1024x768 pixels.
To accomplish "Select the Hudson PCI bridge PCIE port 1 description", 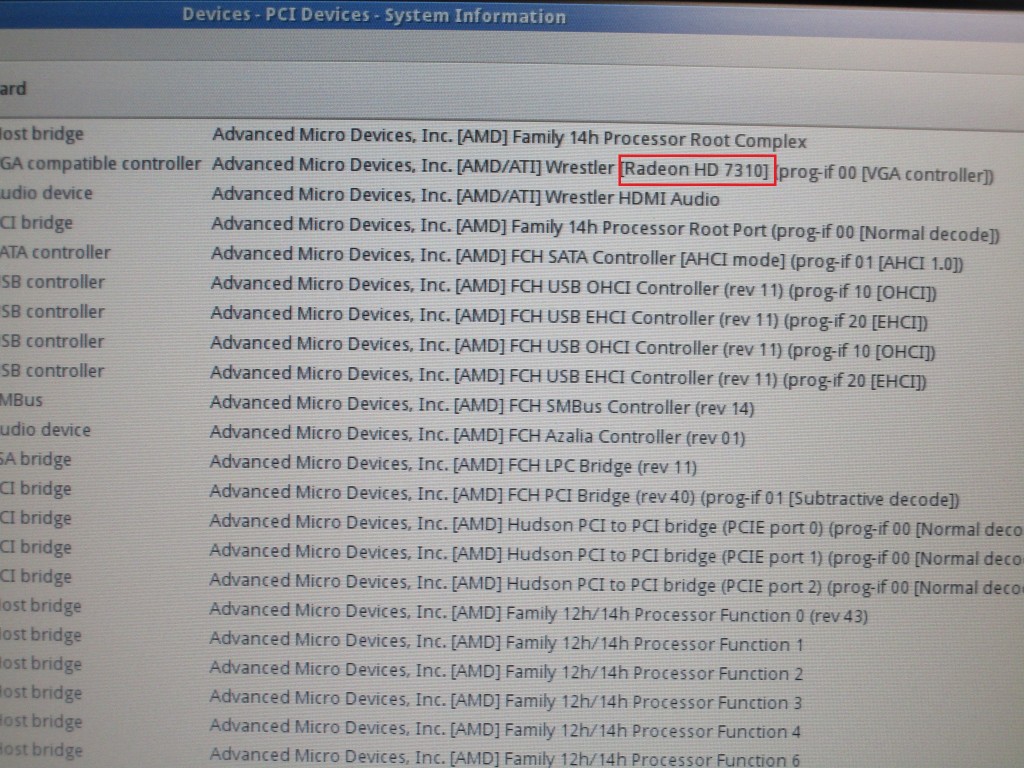I will (x=616, y=555).
